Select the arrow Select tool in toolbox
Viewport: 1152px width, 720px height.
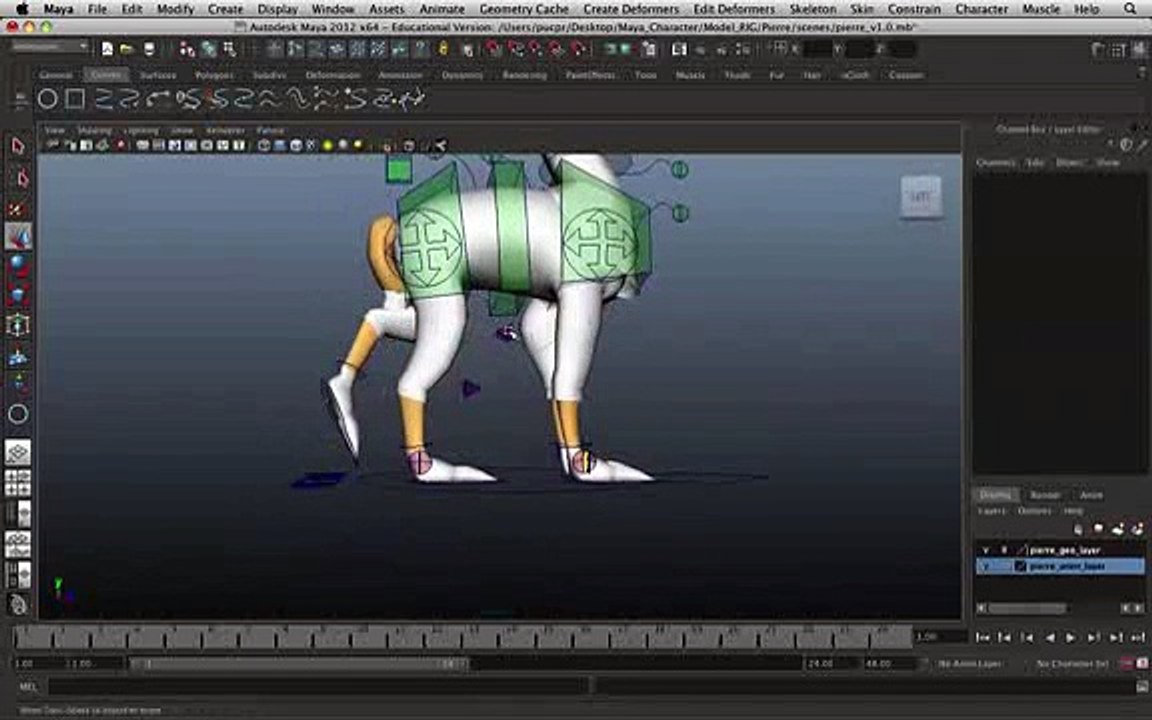tap(18, 146)
